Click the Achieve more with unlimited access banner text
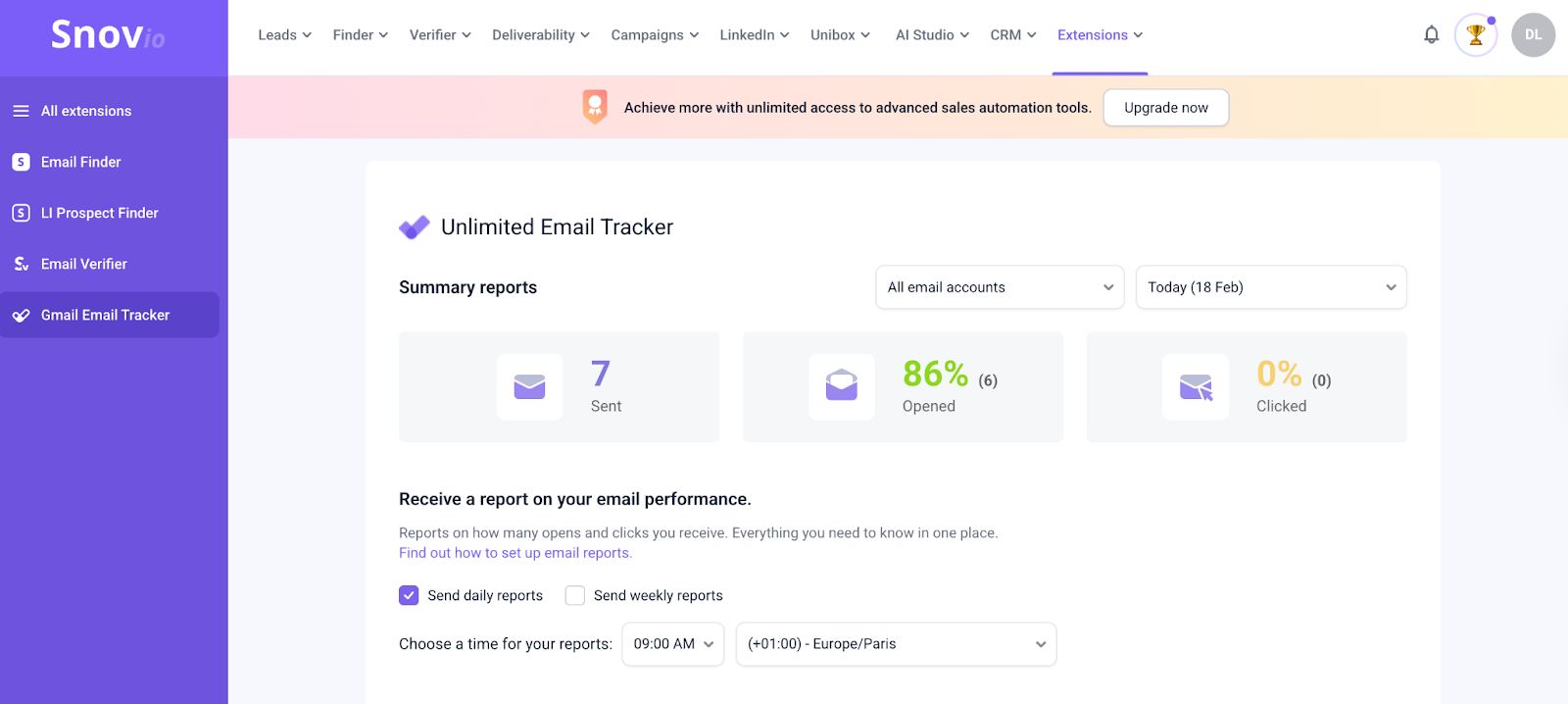 [857, 108]
